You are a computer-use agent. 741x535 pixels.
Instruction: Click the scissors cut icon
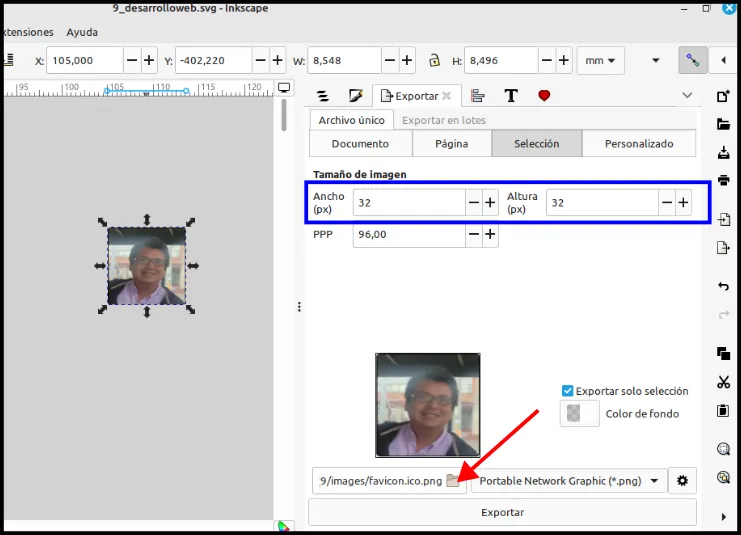pyautogui.click(x=723, y=382)
